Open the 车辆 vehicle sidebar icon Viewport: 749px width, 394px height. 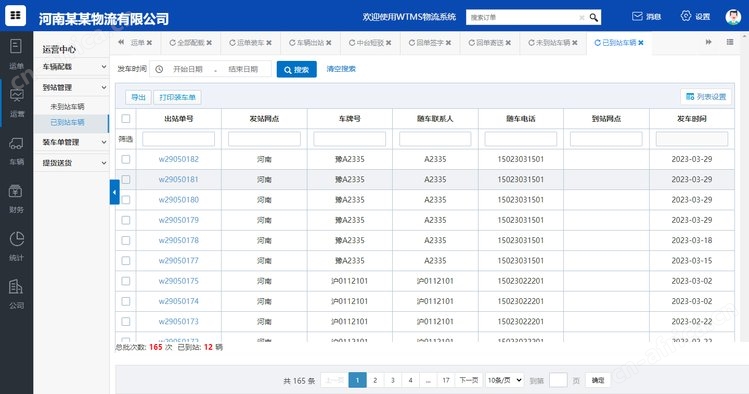[x=16, y=143]
